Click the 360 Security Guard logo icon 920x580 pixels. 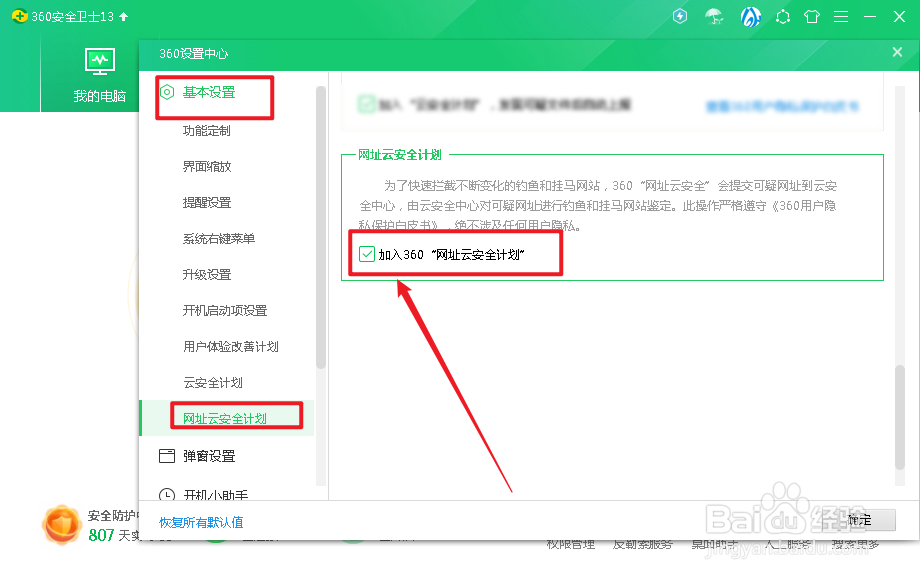(19, 16)
